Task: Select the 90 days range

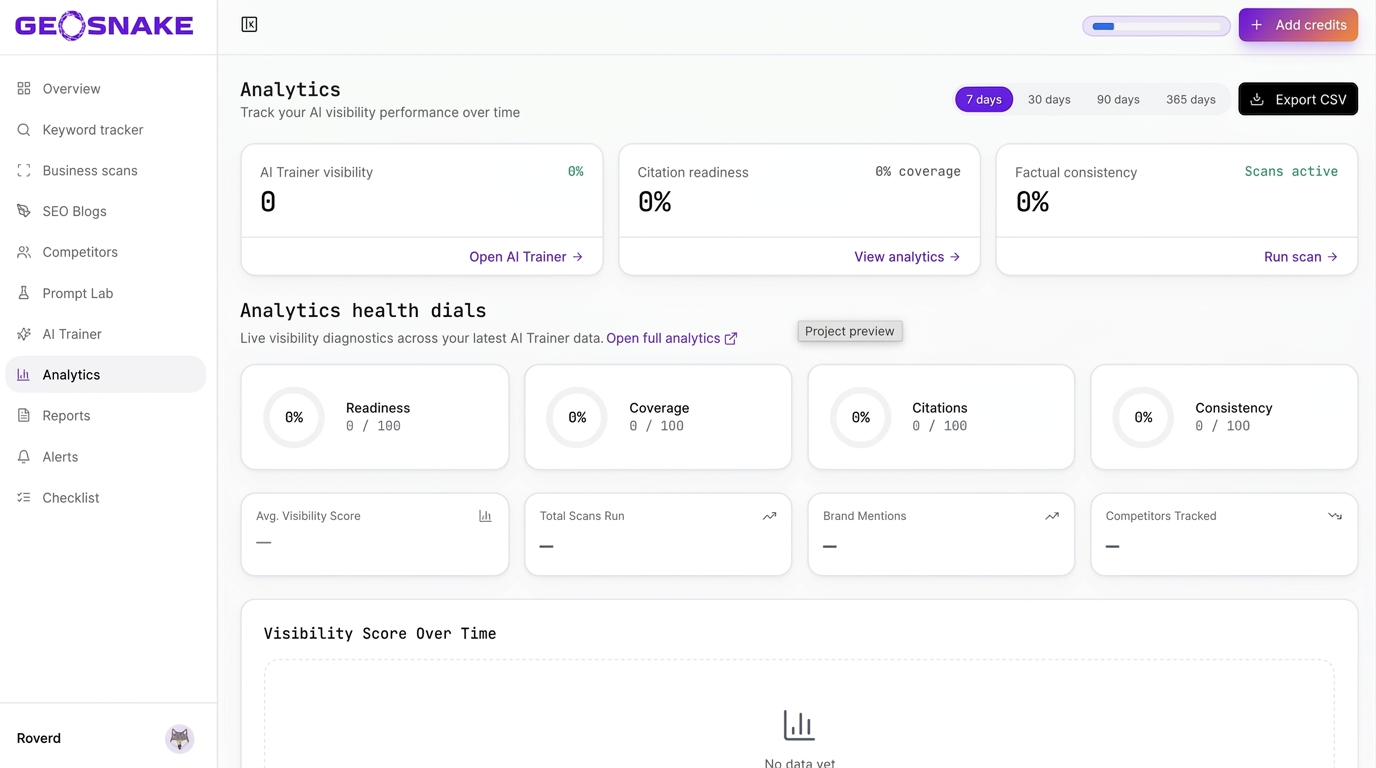Action: [1118, 99]
